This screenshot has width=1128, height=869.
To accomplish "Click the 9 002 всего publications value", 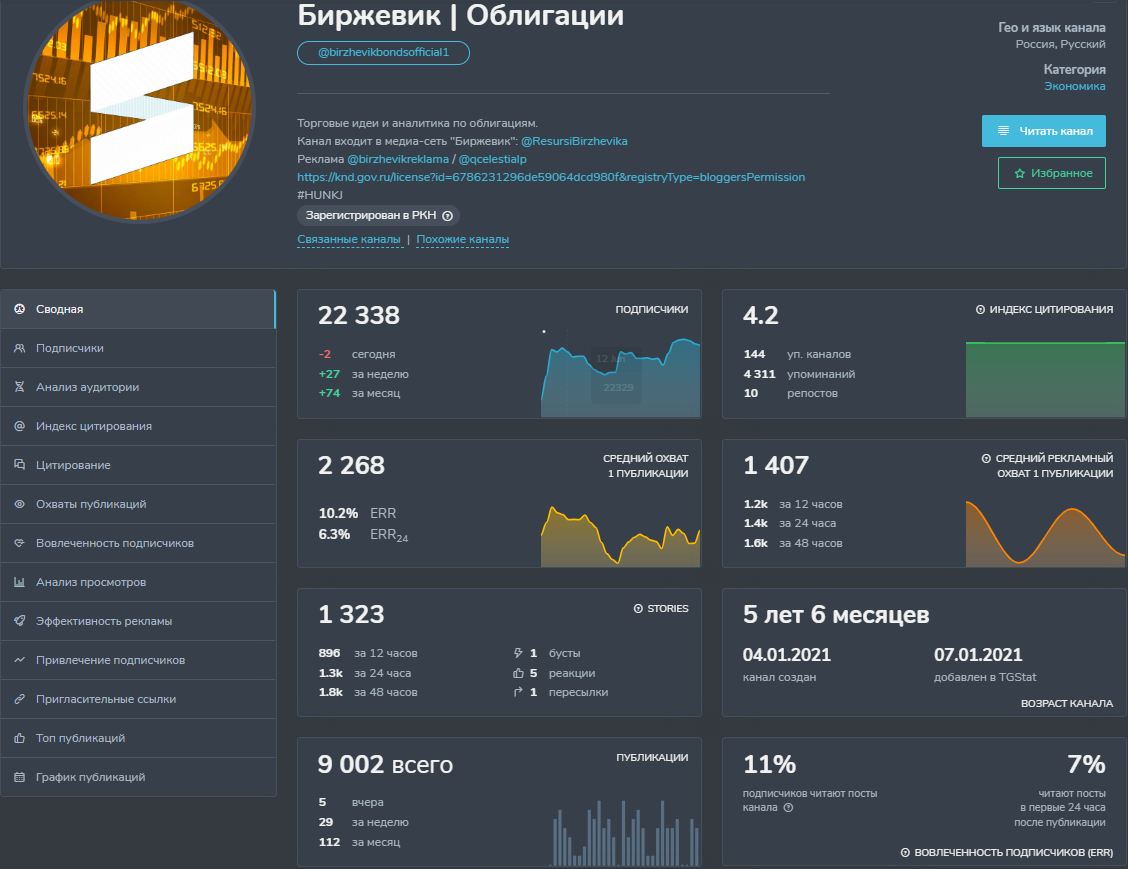I will (x=385, y=764).
